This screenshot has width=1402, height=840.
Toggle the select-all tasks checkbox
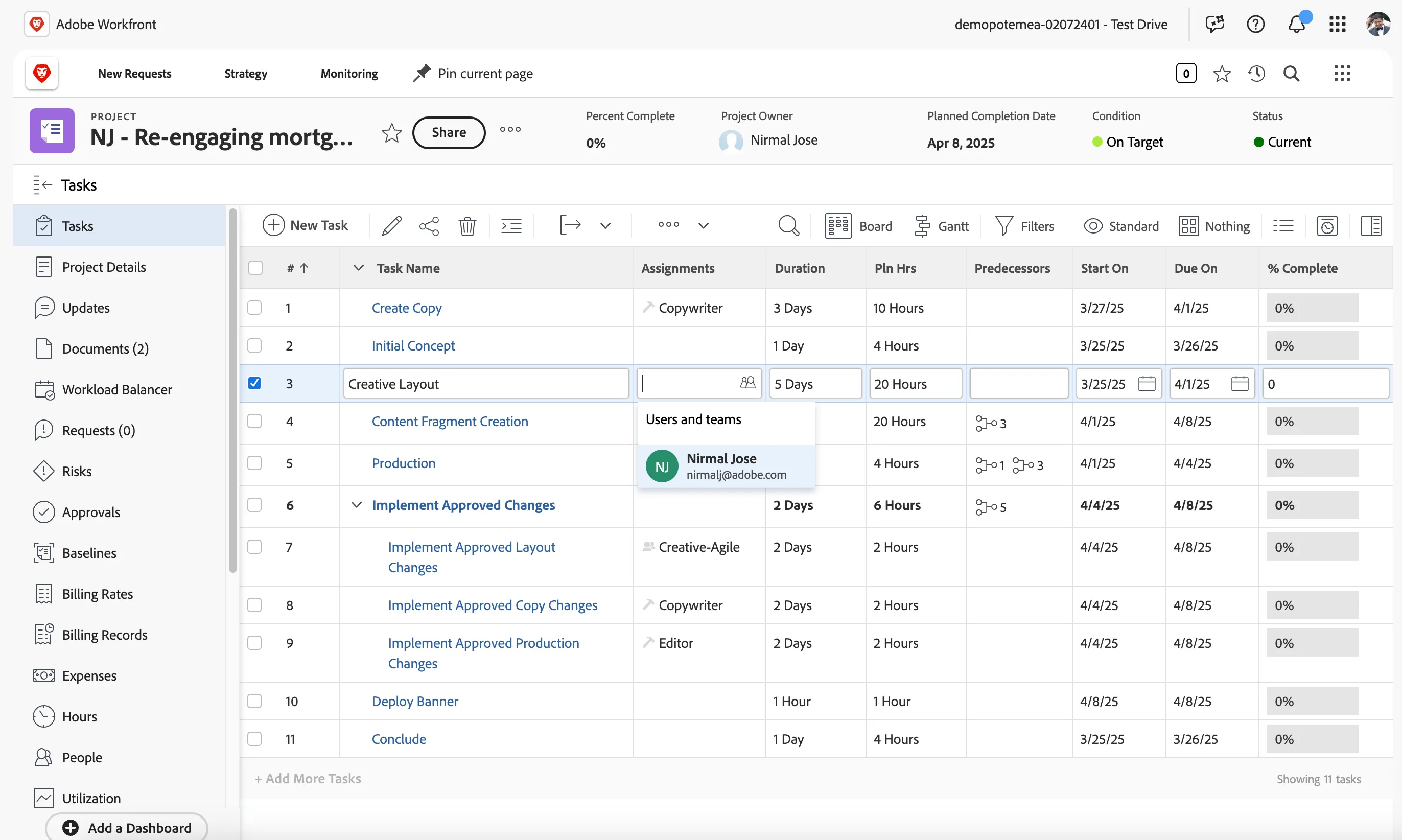click(x=255, y=268)
